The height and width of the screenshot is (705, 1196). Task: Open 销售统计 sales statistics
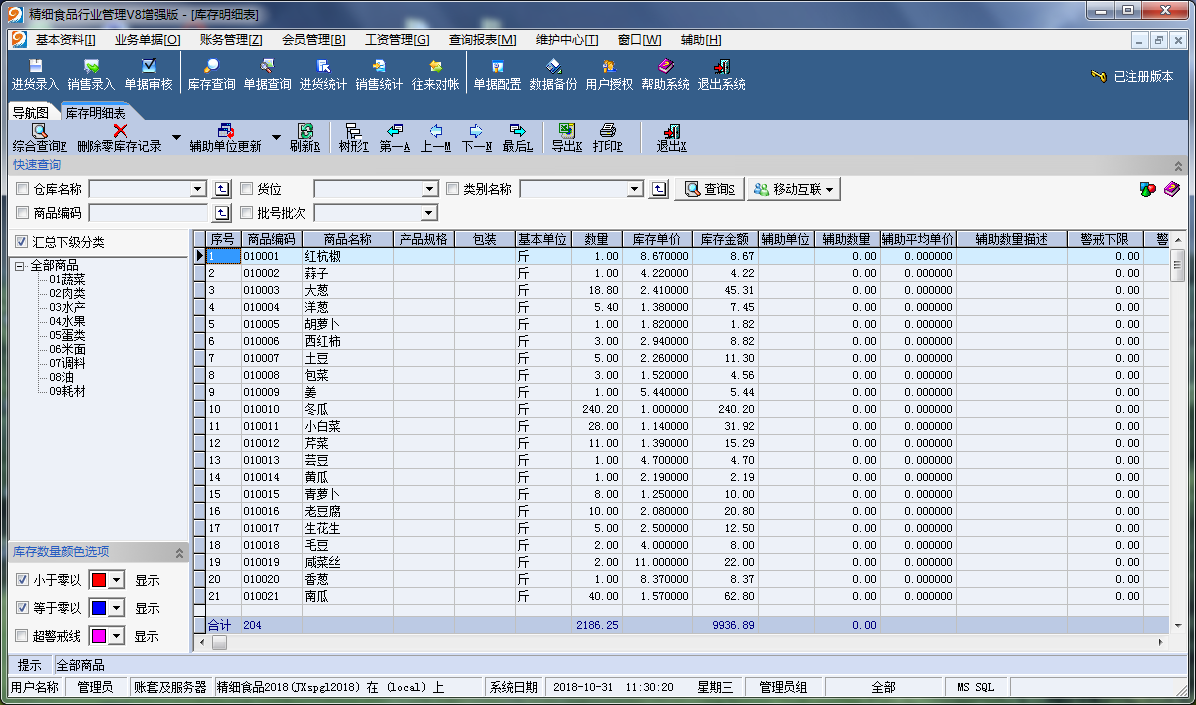[378, 75]
